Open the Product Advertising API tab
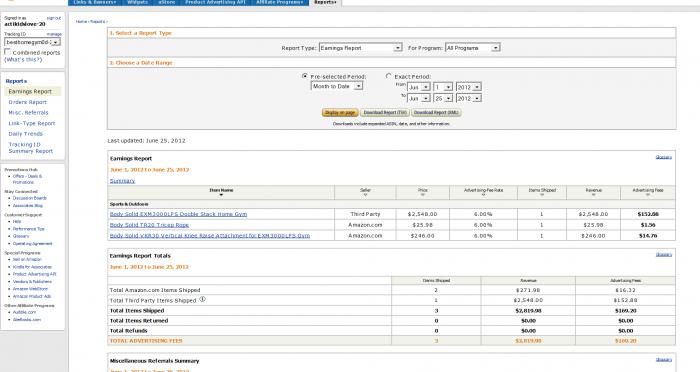700x372 pixels. [215, 2]
